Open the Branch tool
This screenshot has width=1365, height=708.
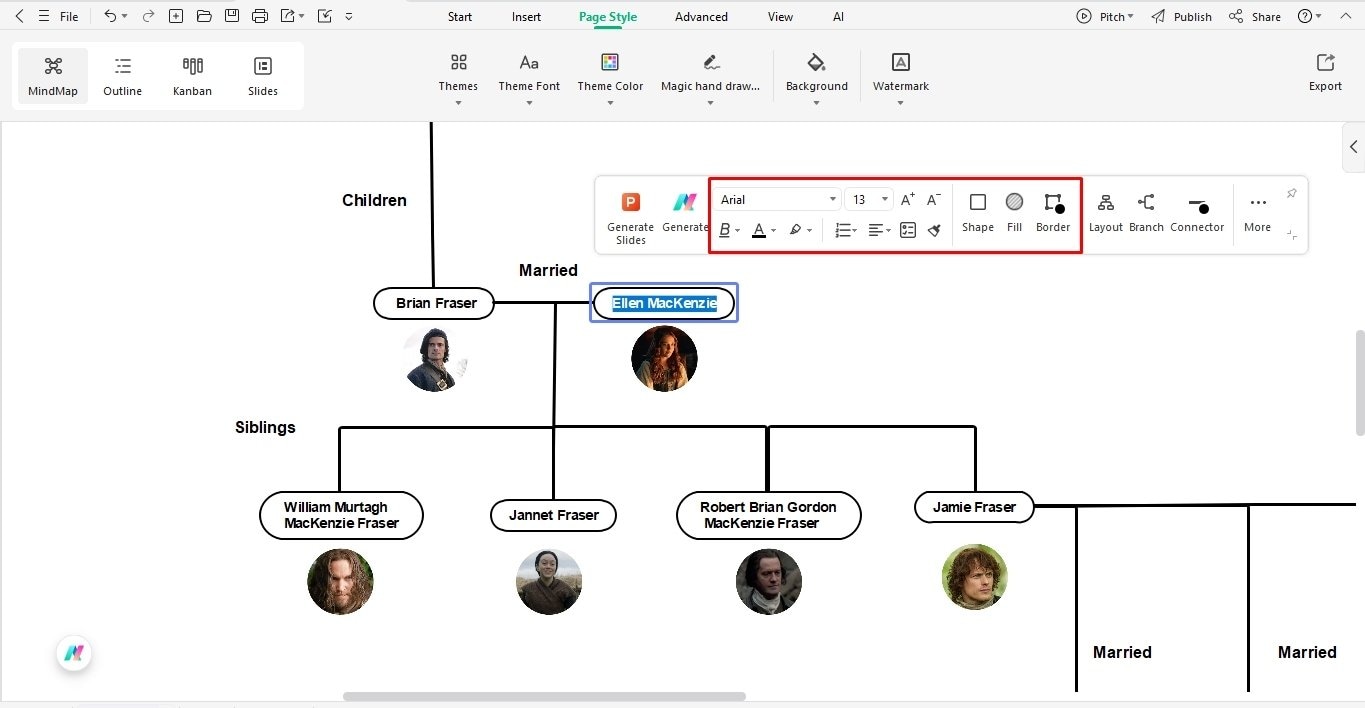point(1145,210)
